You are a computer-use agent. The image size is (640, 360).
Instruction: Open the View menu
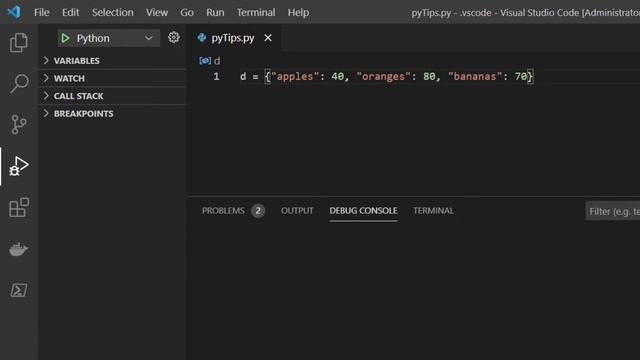[x=157, y=12]
